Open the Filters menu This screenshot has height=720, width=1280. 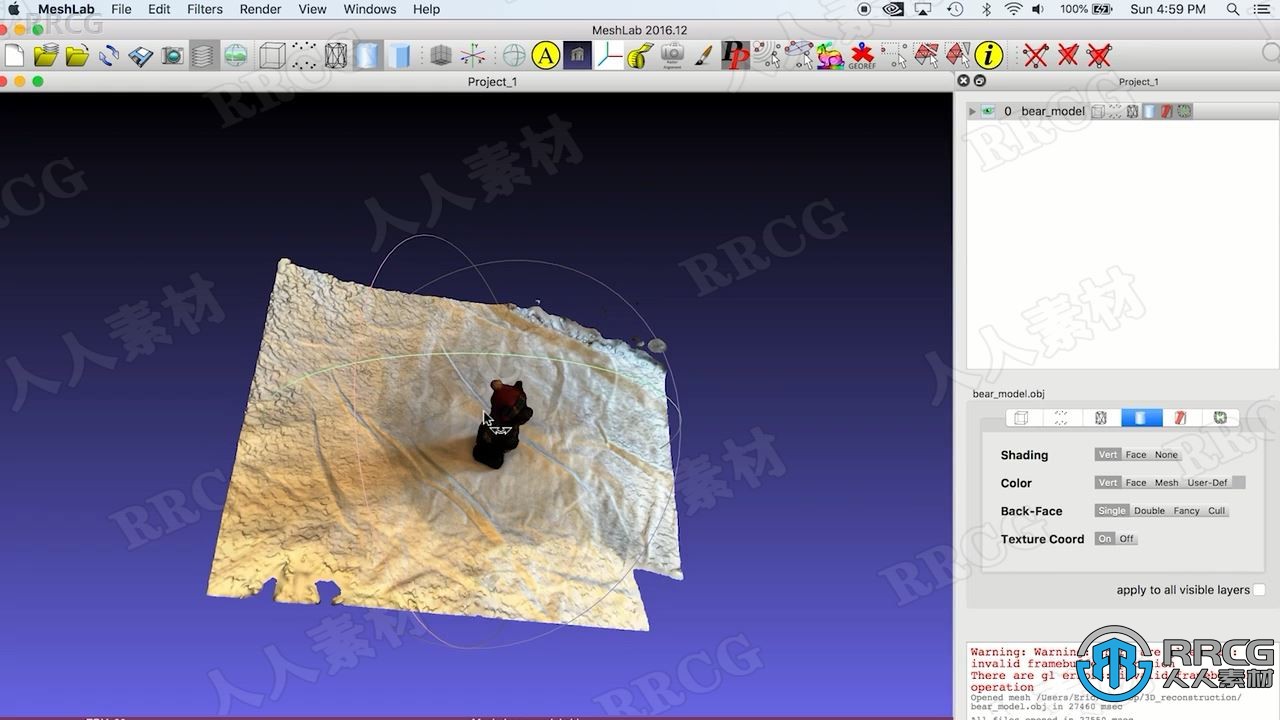click(x=205, y=9)
